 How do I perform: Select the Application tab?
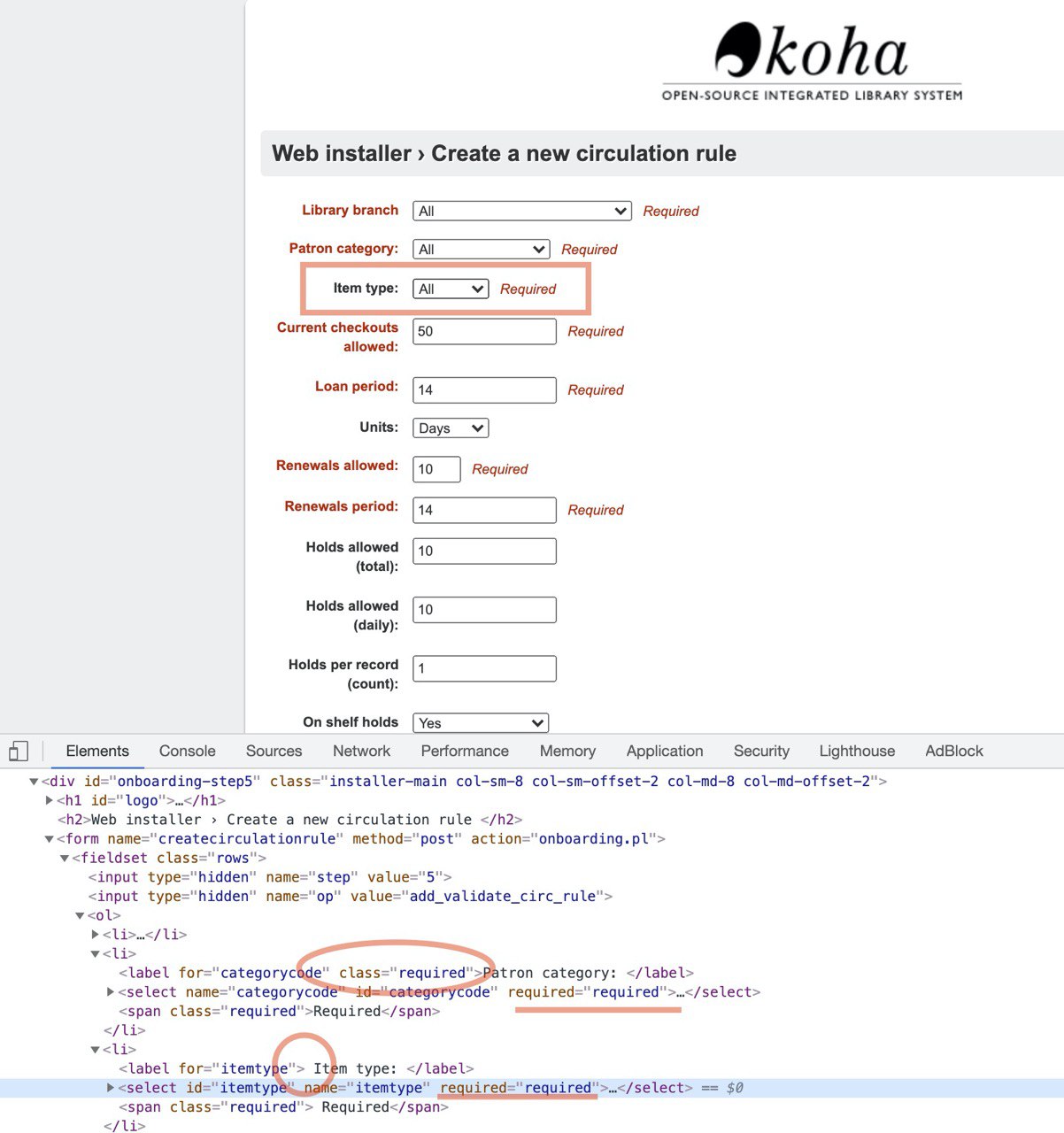click(x=664, y=751)
